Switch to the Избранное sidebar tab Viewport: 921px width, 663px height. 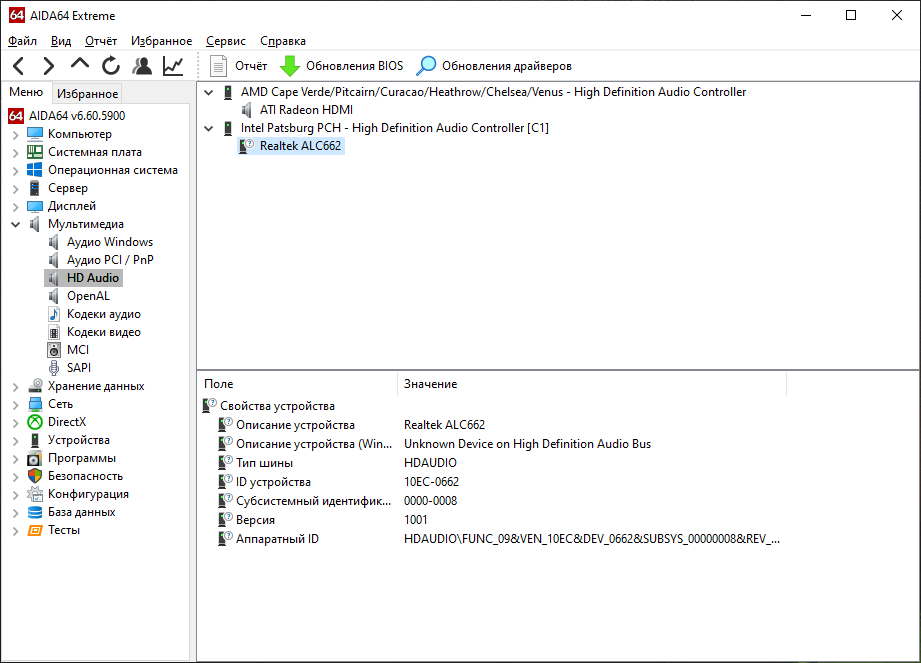click(88, 94)
